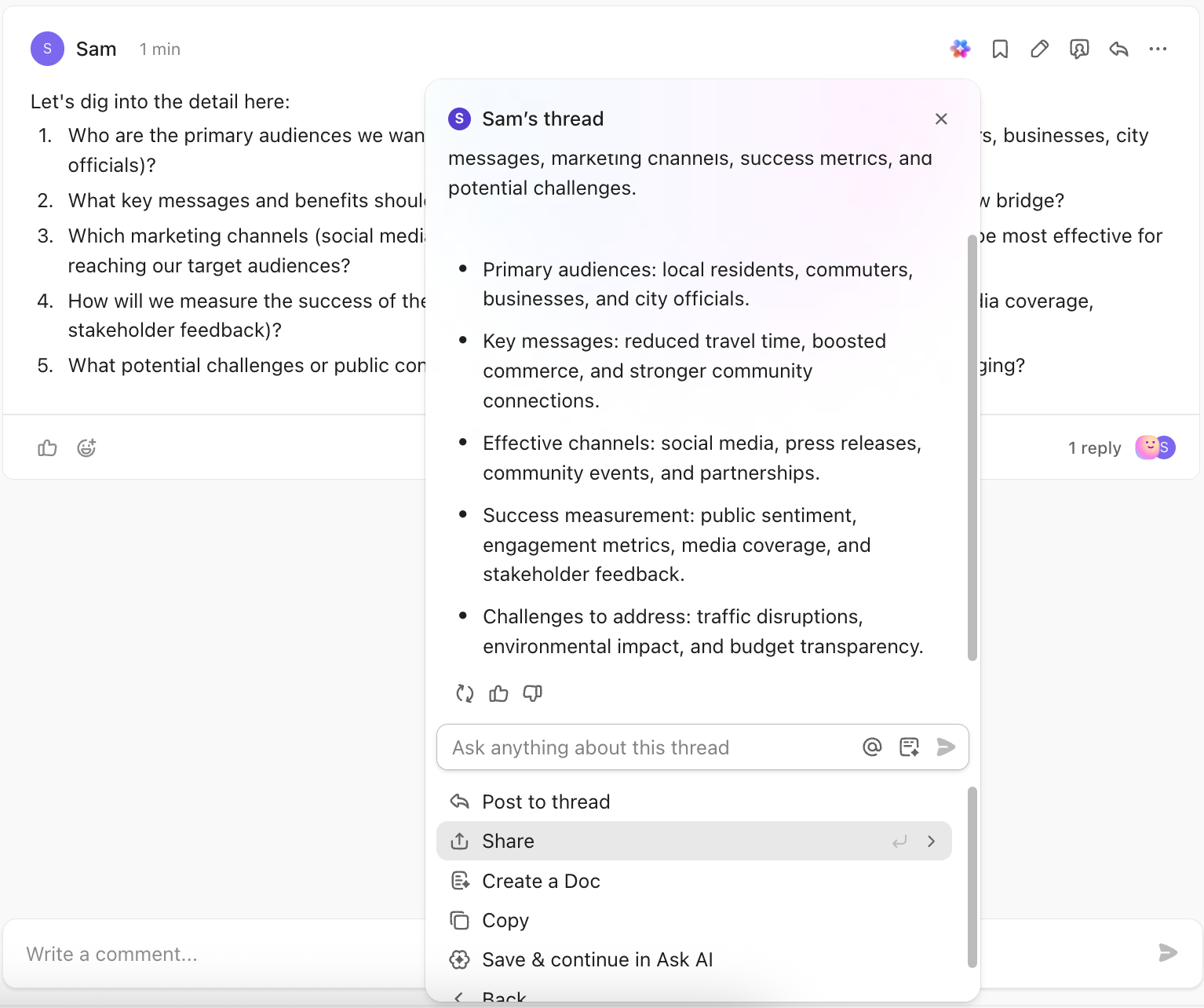Choose "Create a Doc" in the menu
1204x1008 pixels.
click(x=541, y=881)
